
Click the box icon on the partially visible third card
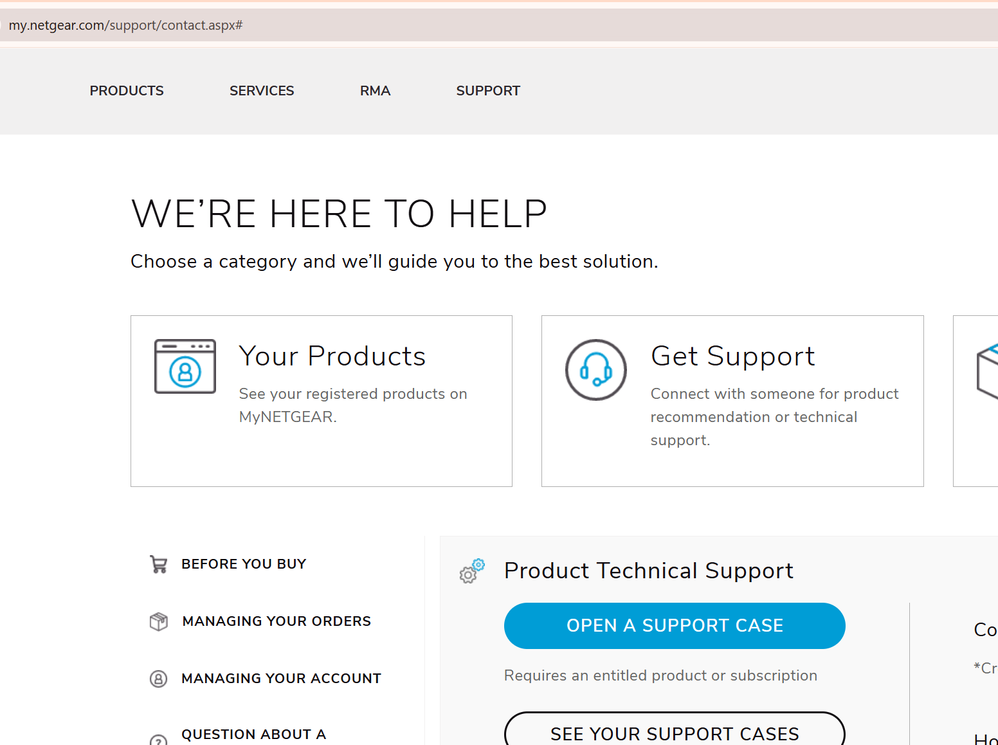(987, 371)
